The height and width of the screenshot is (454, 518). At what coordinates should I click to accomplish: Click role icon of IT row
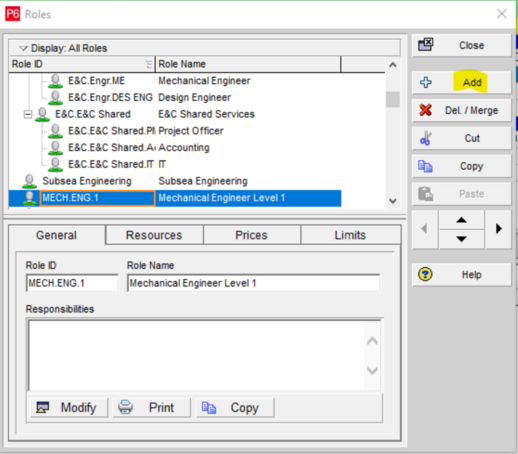click(x=55, y=164)
